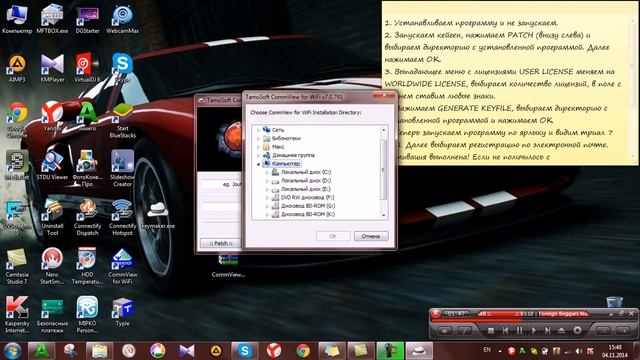
Task: Open the Uninstall Tool desktop shortcut
Action: 52,217
